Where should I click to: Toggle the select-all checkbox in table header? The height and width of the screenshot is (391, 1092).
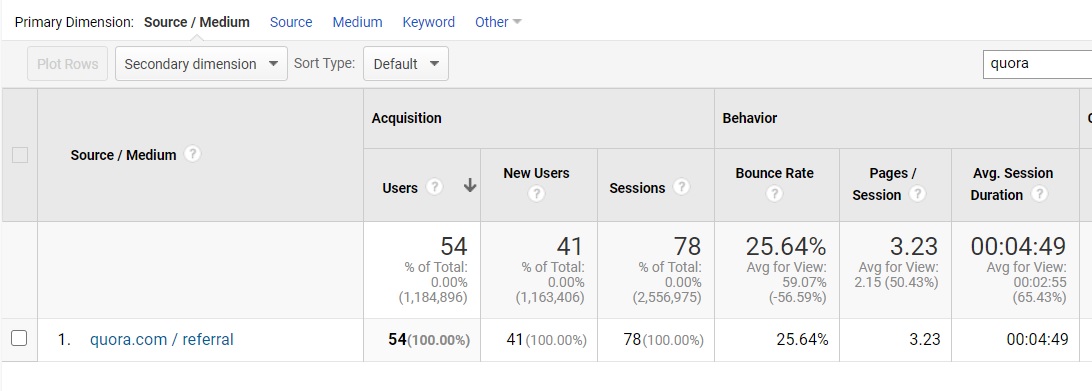point(20,155)
